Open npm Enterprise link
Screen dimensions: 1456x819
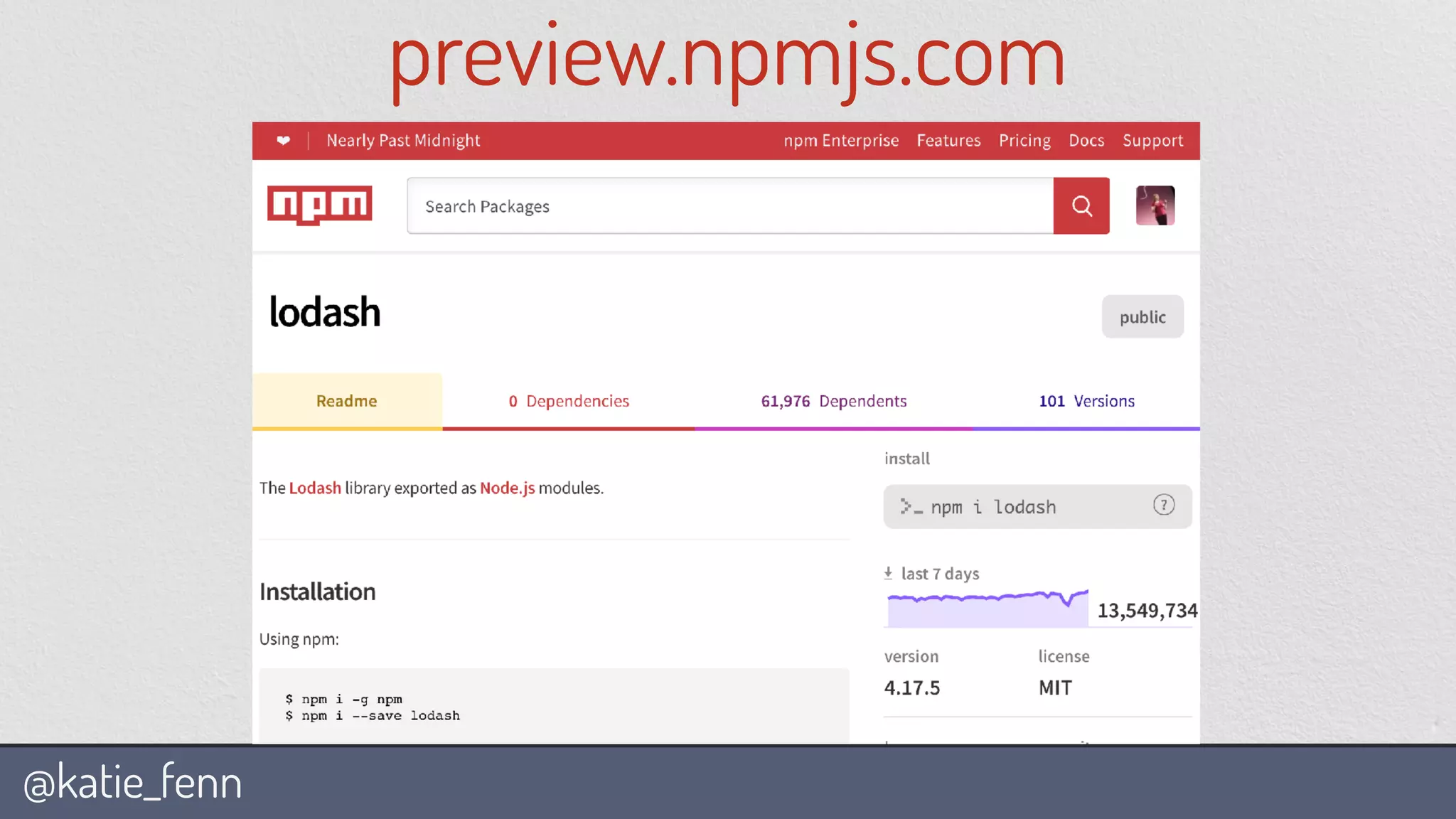coord(841,141)
